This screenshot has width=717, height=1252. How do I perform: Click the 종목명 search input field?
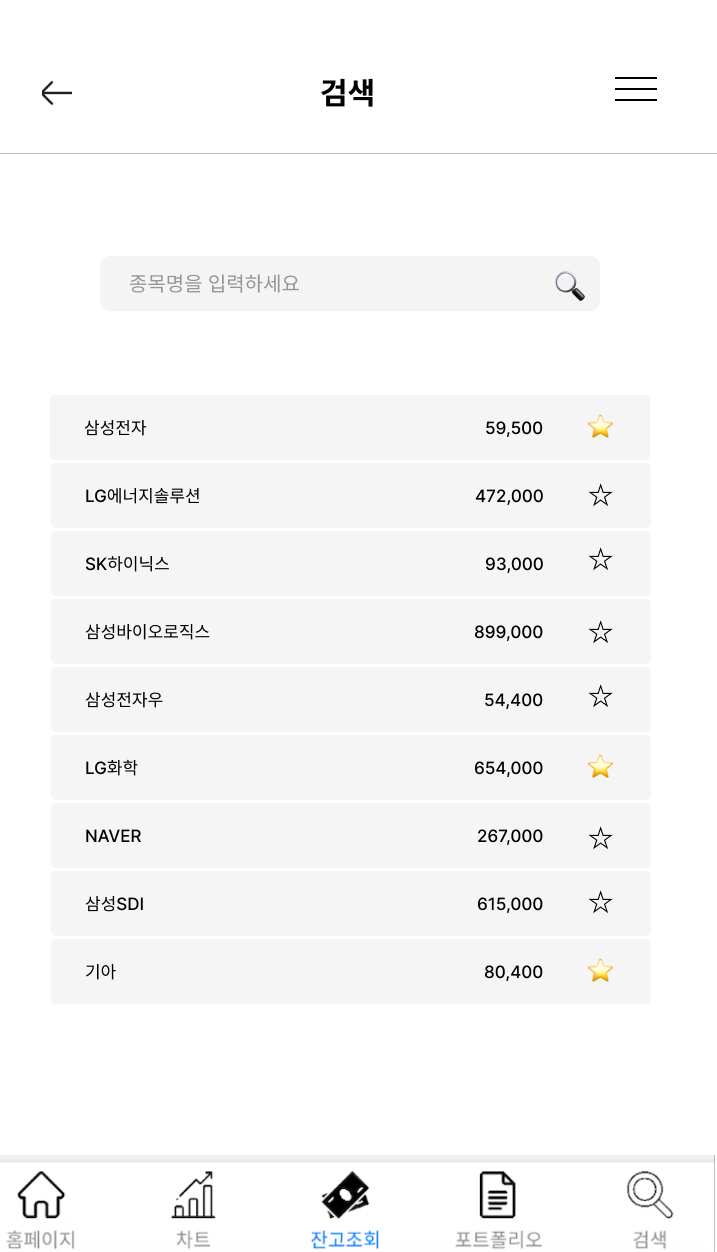click(x=300, y=284)
